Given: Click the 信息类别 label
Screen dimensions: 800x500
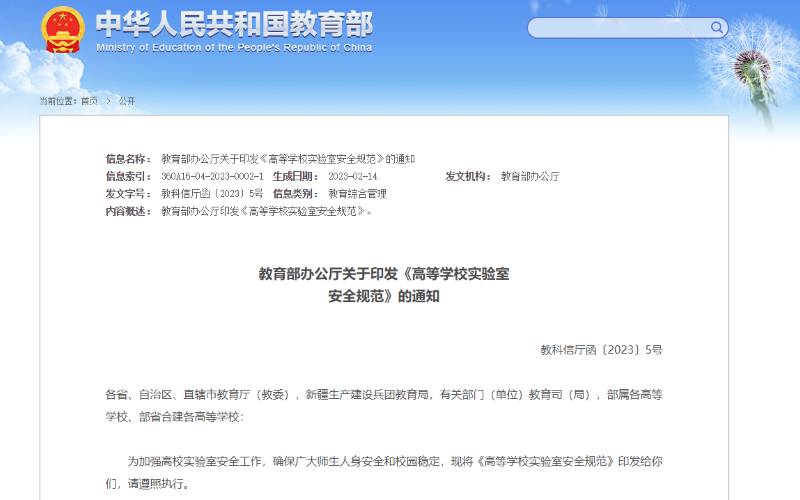Looking at the screenshot, I should [x=295, y=194].
